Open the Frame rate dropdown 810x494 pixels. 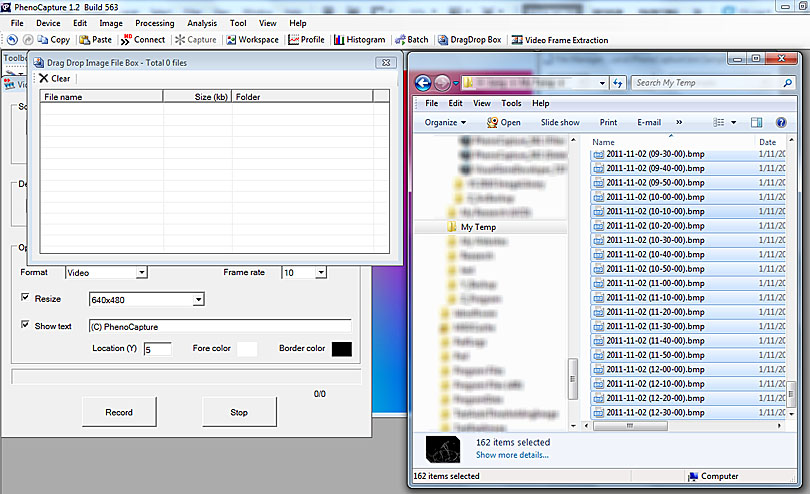pyautogui.click(x=320, y=272)
